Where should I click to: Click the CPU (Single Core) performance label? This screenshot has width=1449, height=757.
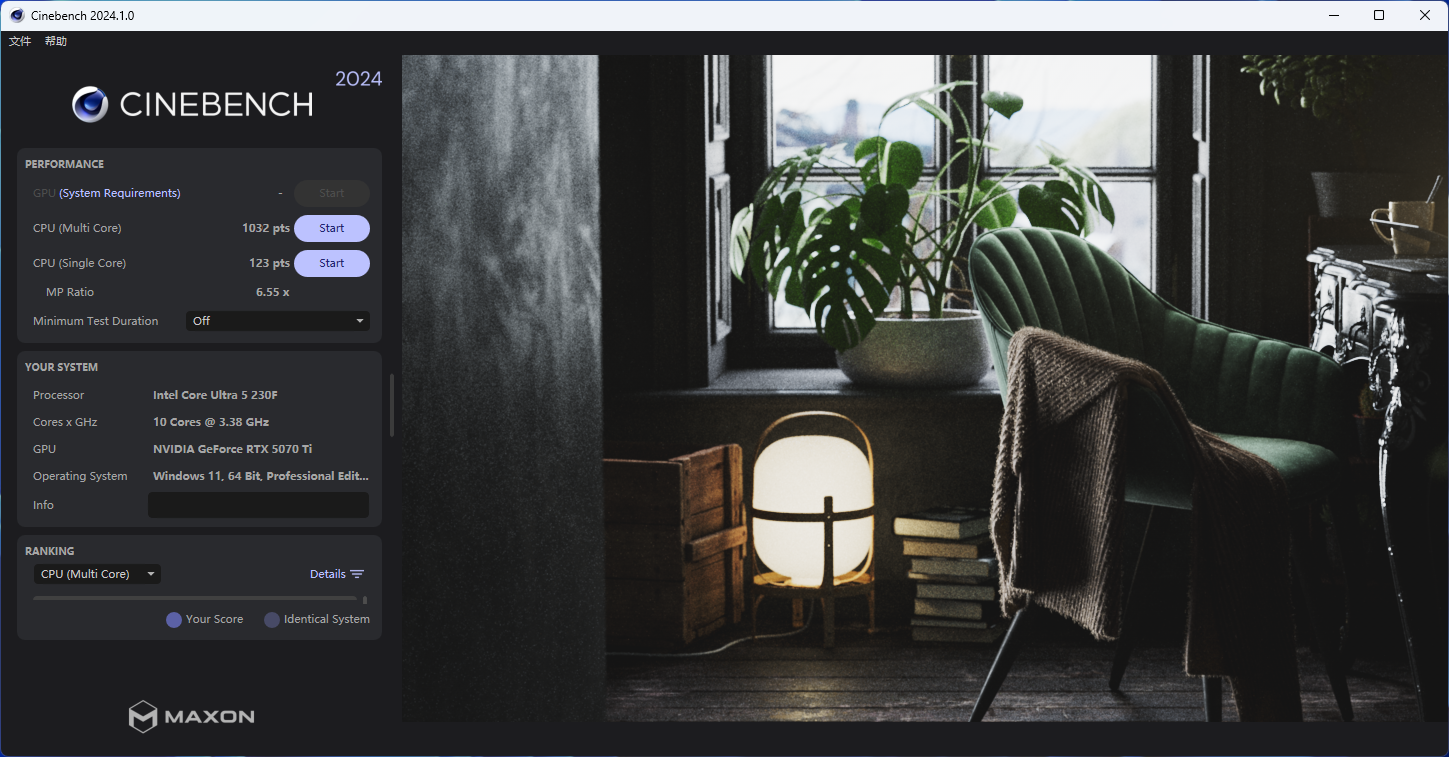tap(80, 263)
